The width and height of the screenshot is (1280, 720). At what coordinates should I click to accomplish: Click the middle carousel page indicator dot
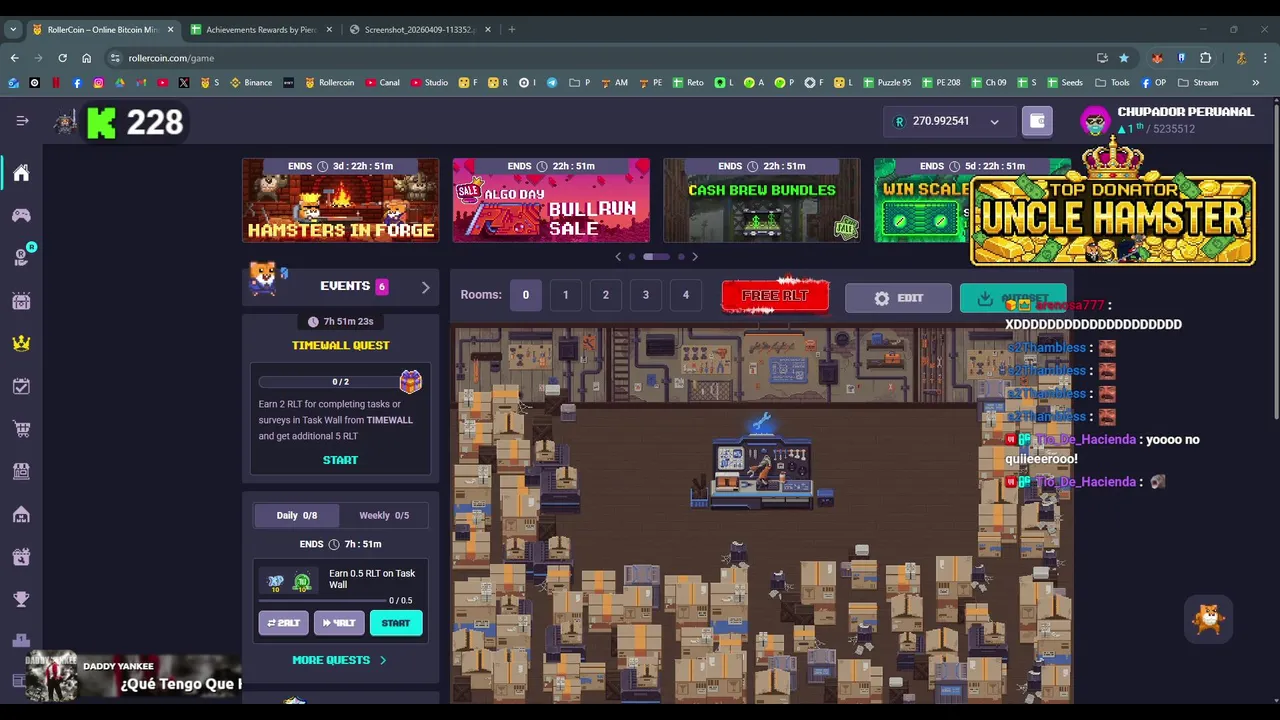coord(656,257)
